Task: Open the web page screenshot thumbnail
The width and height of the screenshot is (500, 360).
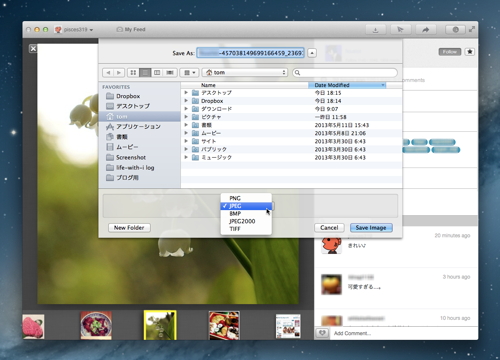Action: [x=288, y=327]
